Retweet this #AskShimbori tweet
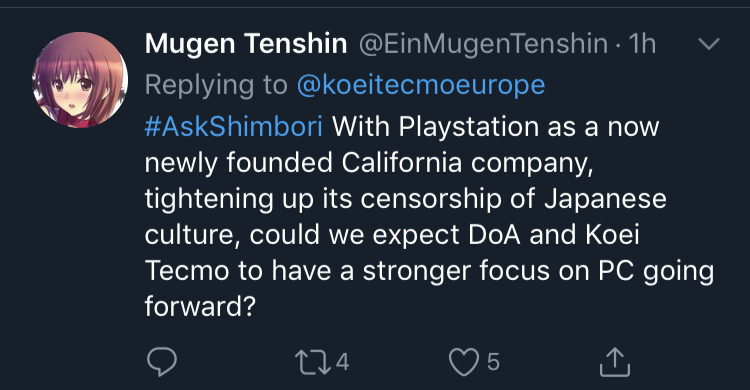Screen dimensions: 750x390 point(312,362)
